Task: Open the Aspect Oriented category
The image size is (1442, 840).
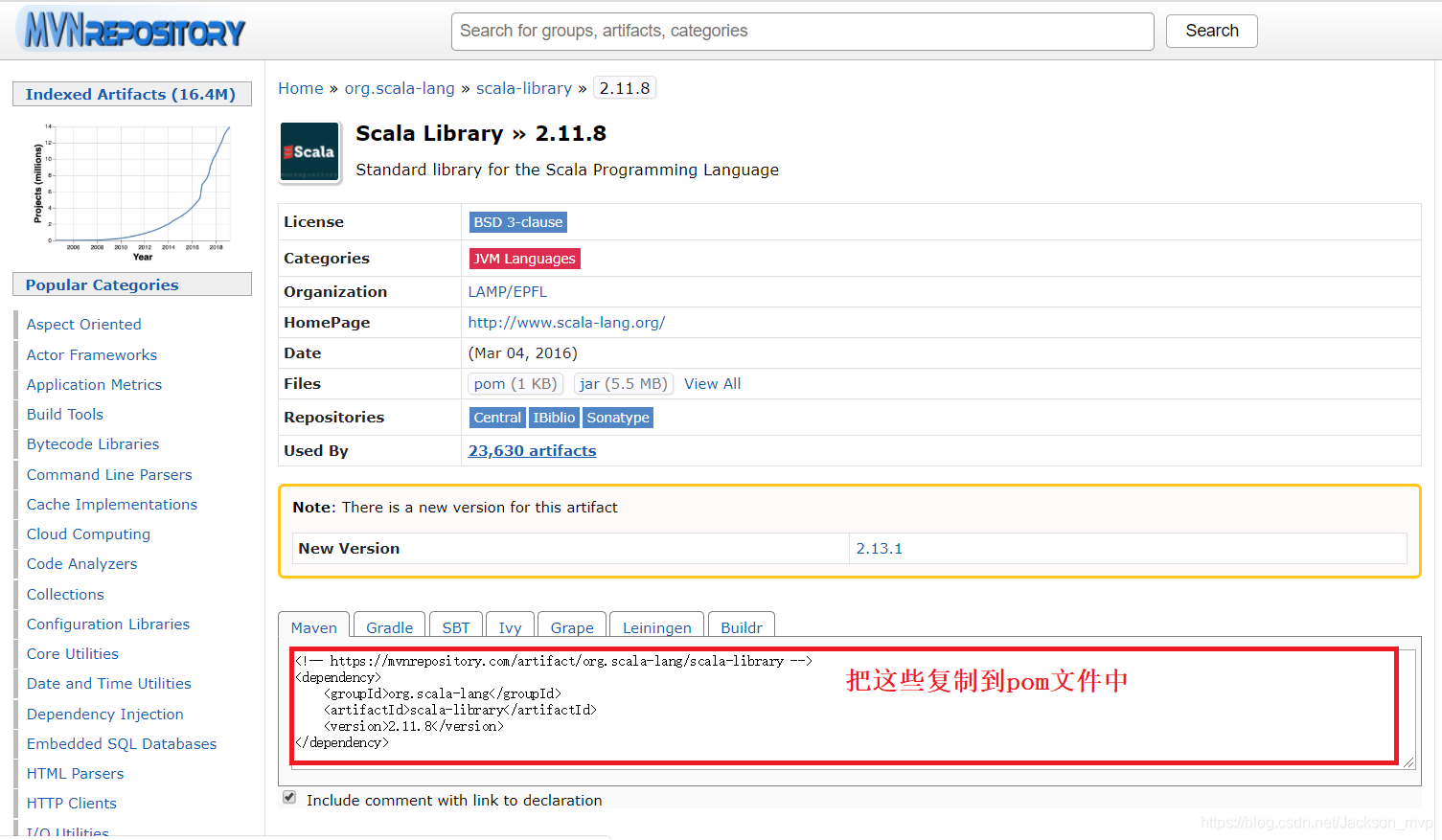Action: [84, 325]
